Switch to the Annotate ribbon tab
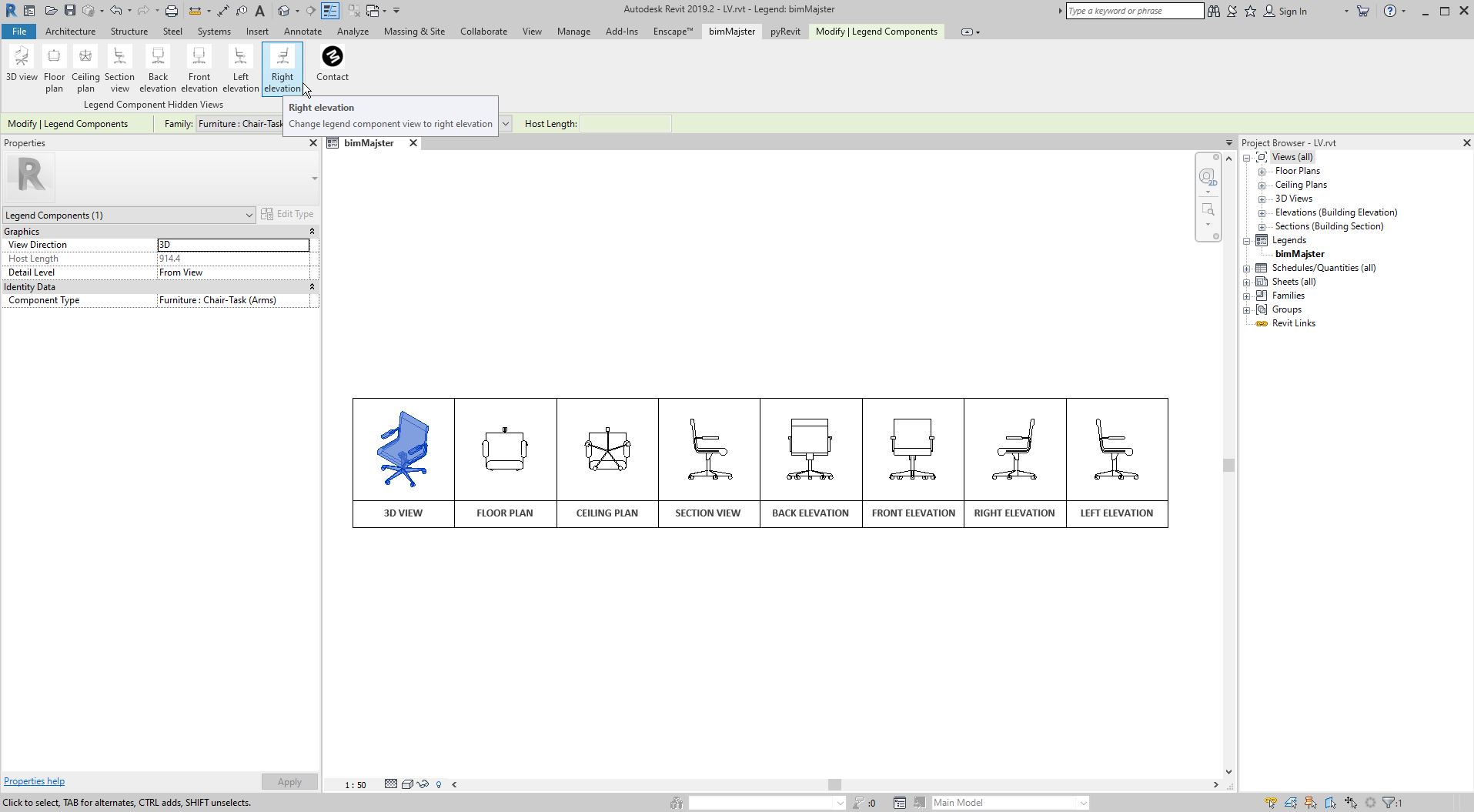Image resolution: width=1474 pixels, height=812 pixels. click(302, 32)
